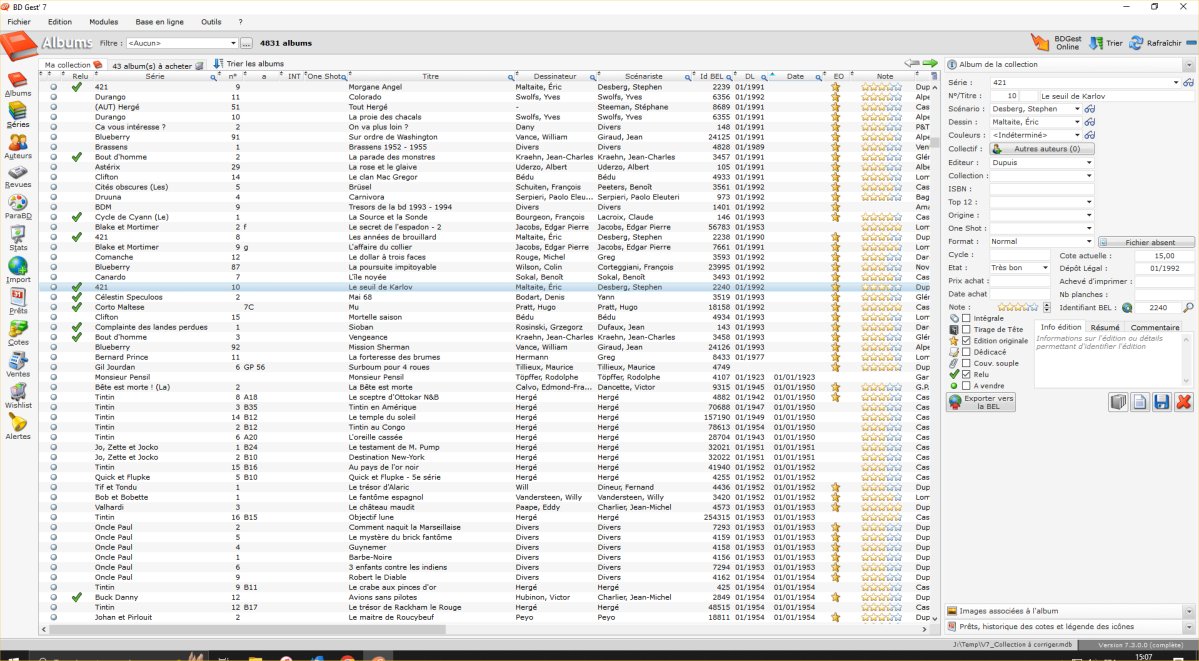The image size is (1199, 661).
Task: Go to the Auteurs sidebar icon
Action: tap(18, 145)
